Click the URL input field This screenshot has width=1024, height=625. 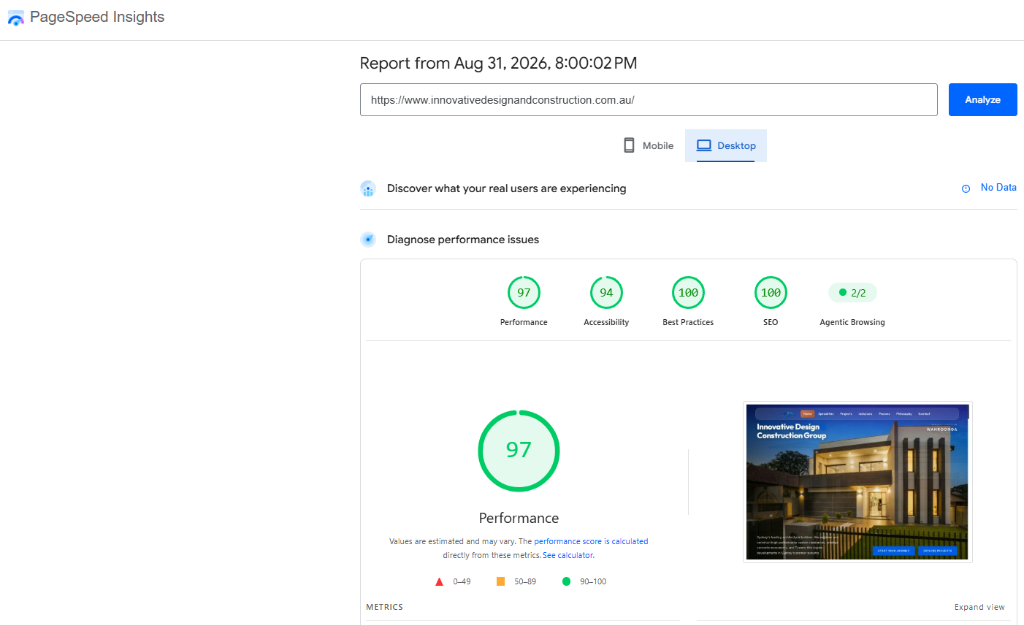(648, 100)
